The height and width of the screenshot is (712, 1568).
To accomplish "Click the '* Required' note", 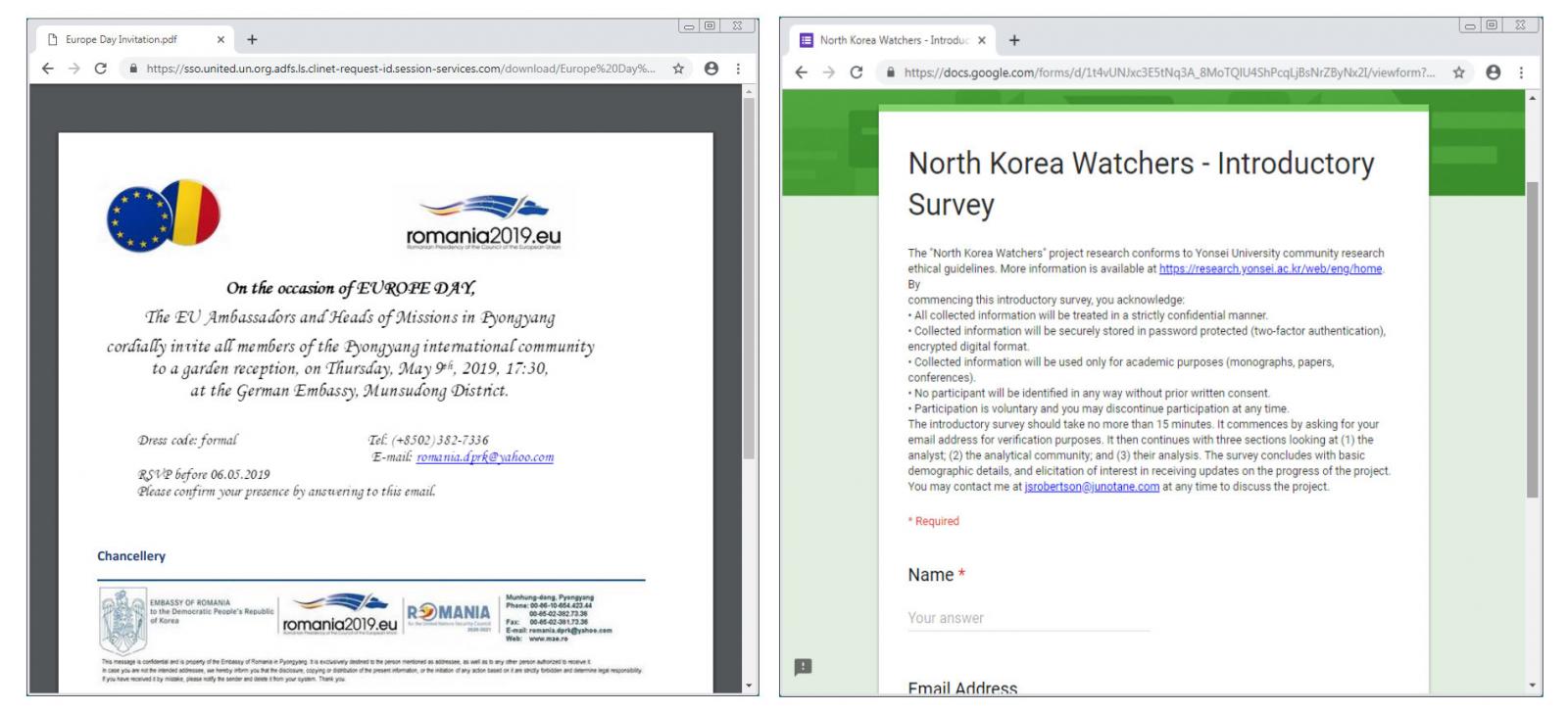I will pos(933,521).
